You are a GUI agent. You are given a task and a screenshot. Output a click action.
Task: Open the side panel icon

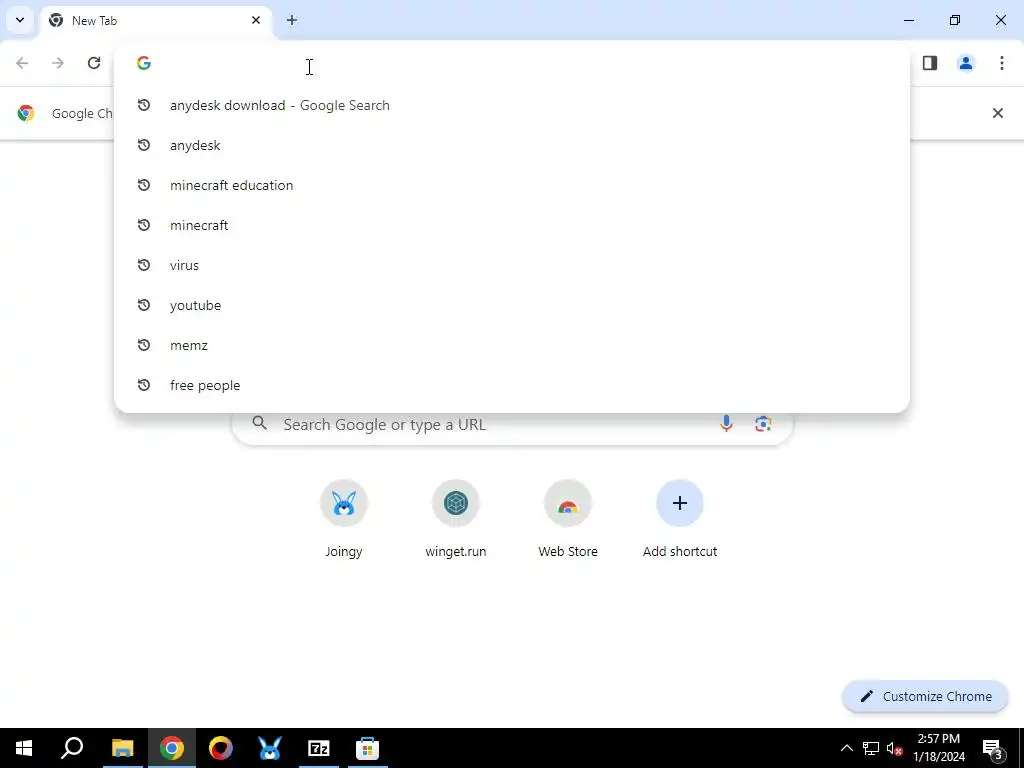[x=930, y=63]
